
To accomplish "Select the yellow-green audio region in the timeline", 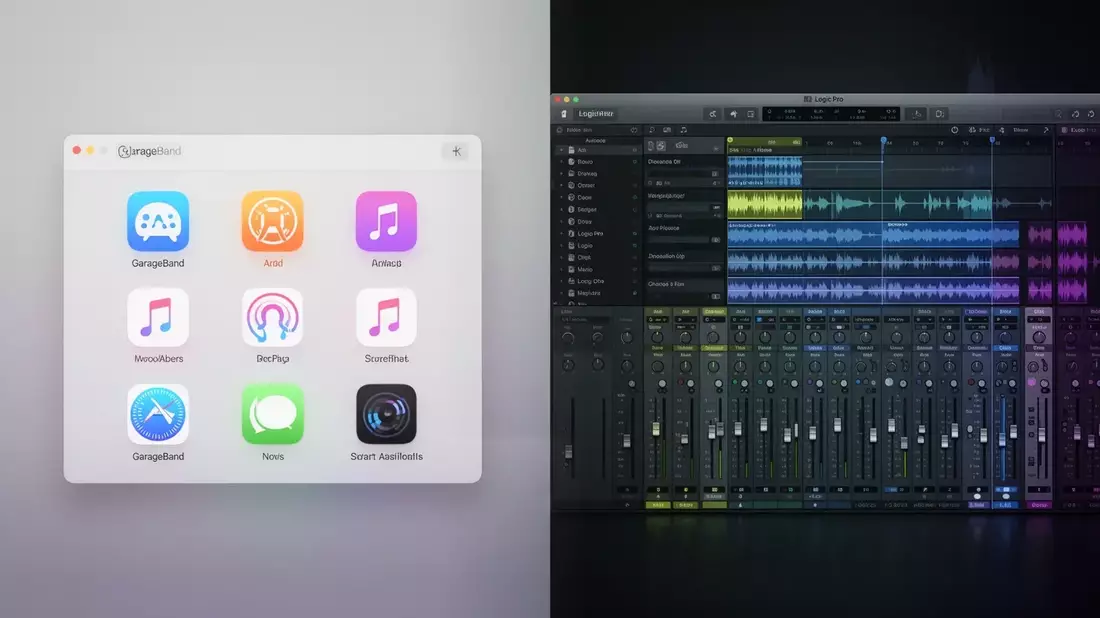I will (765, 205).
